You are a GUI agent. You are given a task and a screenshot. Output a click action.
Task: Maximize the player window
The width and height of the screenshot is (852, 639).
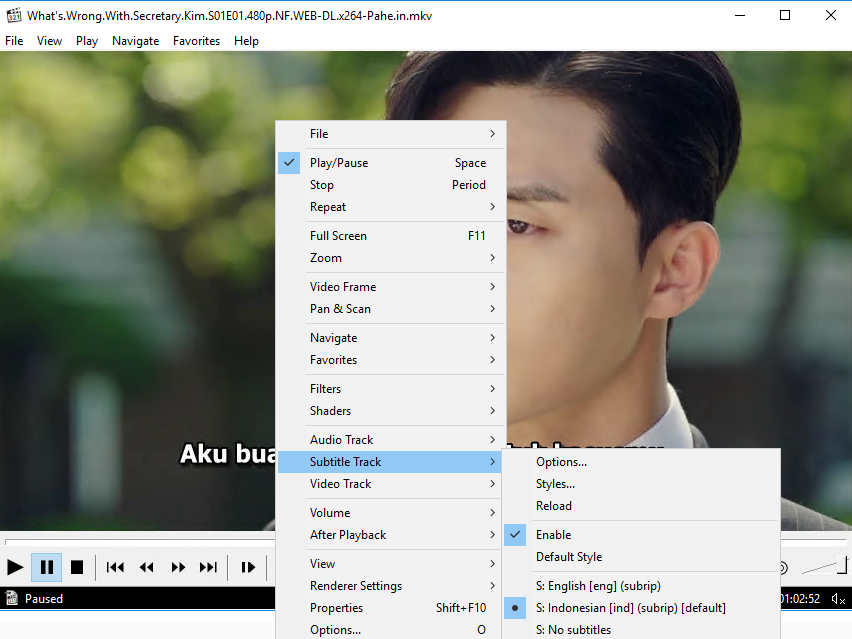point(785,15)
